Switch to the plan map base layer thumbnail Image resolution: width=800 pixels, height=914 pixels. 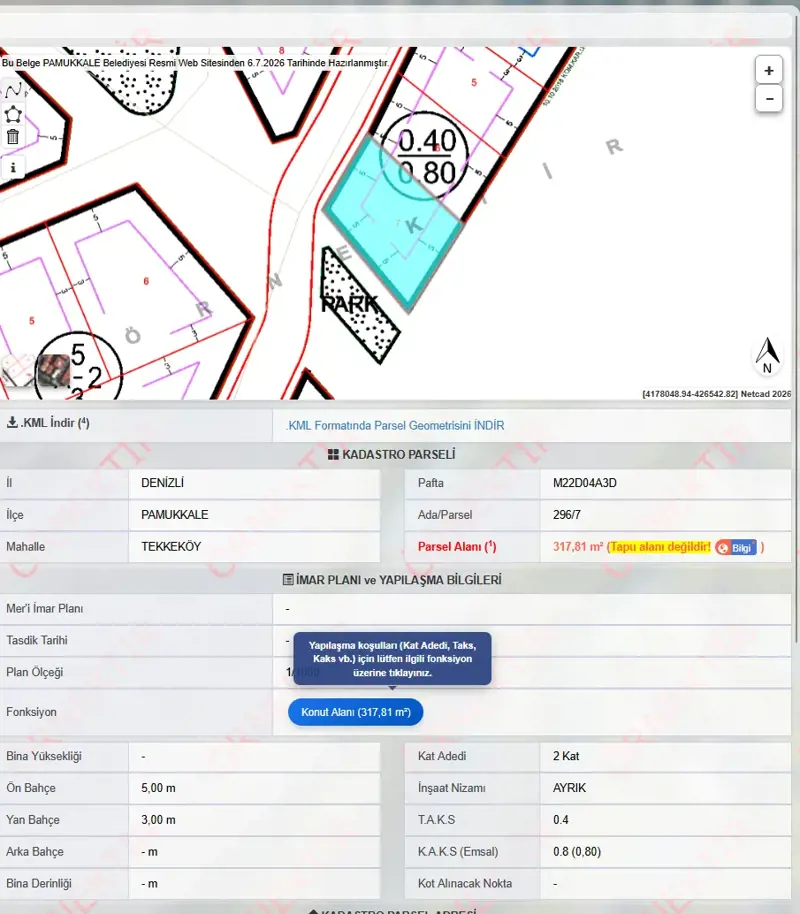[x=17, y=370]
